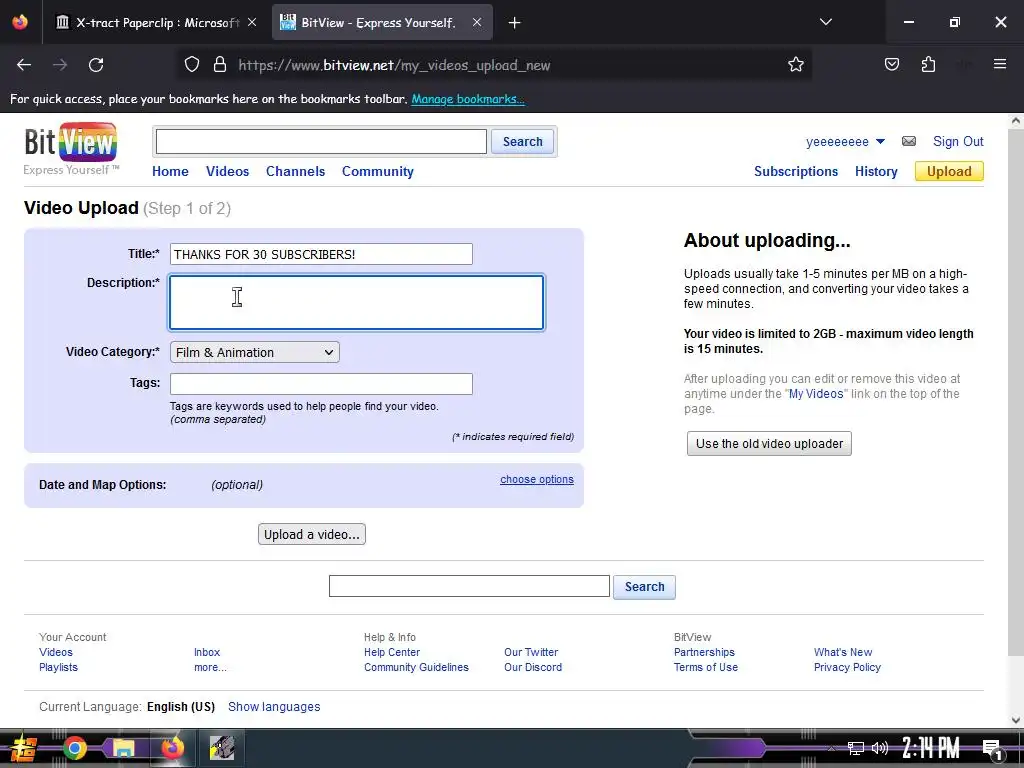The width and height of the screenshot is (1024, 768).
Task: Click into the Tags field
Action: tap(321, 384)
